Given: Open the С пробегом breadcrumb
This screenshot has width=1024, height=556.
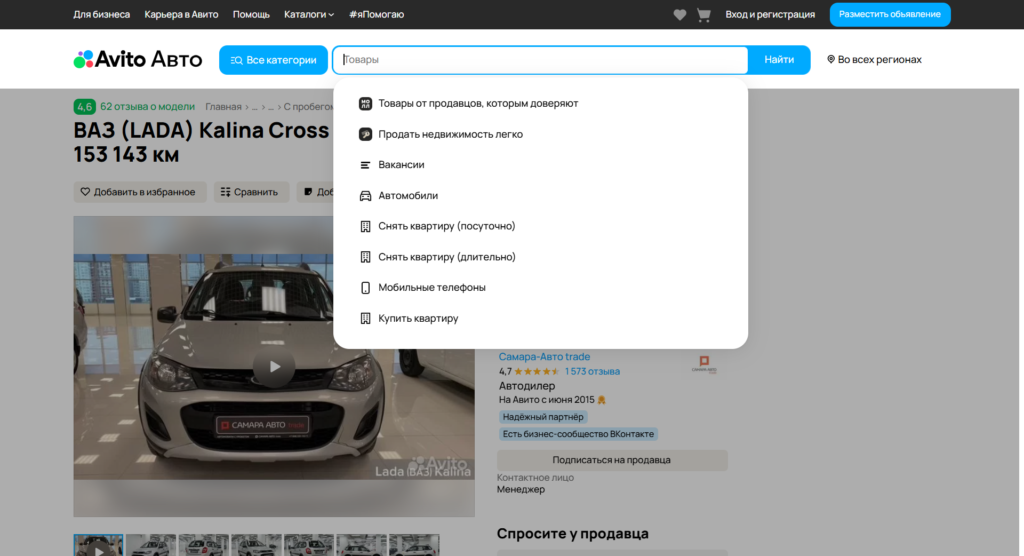Looking at the screenshot, I should [308, 106].
